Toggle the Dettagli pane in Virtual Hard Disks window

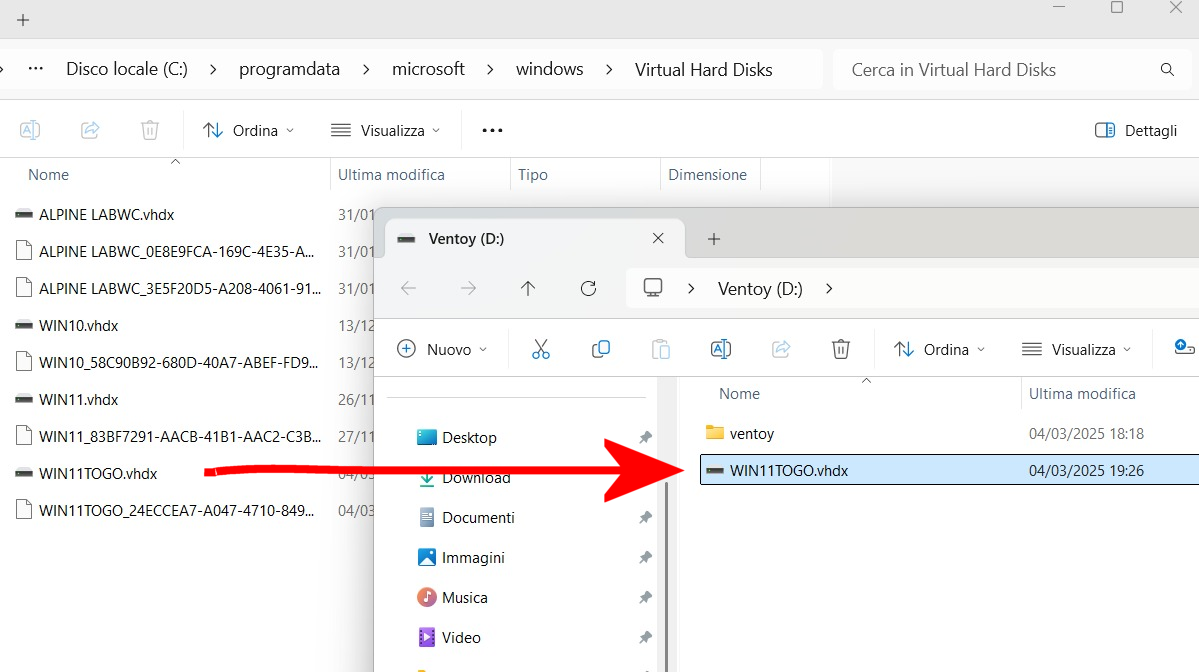click(x=1136, y=131)
